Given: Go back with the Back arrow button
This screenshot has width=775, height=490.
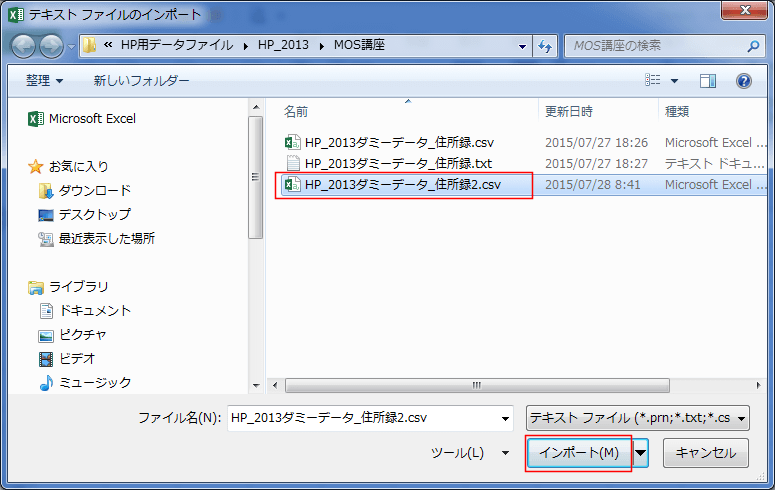Looking at the screenshot, I should click(x=23, y=46).
